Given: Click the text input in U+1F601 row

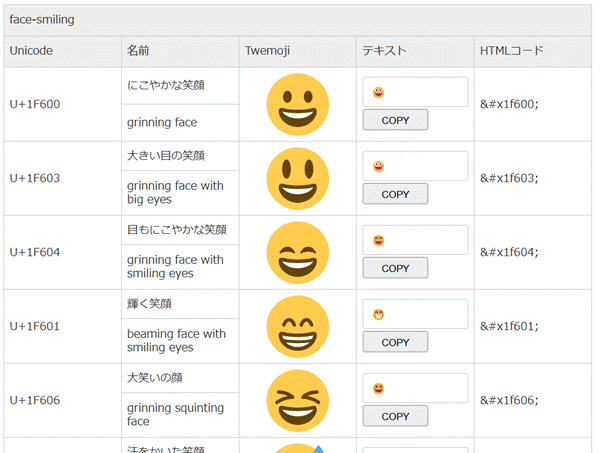Looking at the screenshot, I should [415, 314].
